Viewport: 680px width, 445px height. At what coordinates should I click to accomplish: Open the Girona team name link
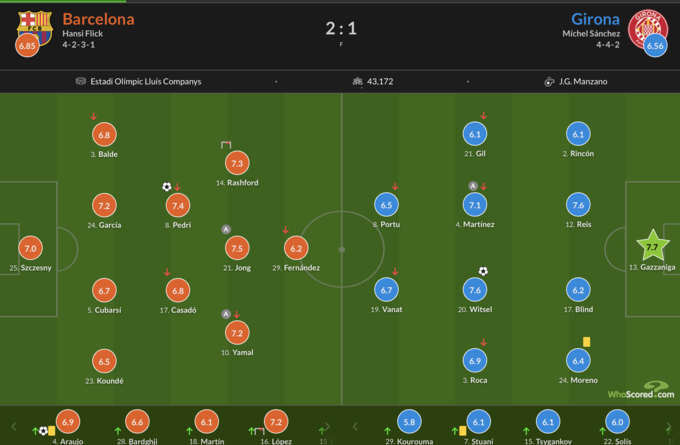tap(595, 19)
